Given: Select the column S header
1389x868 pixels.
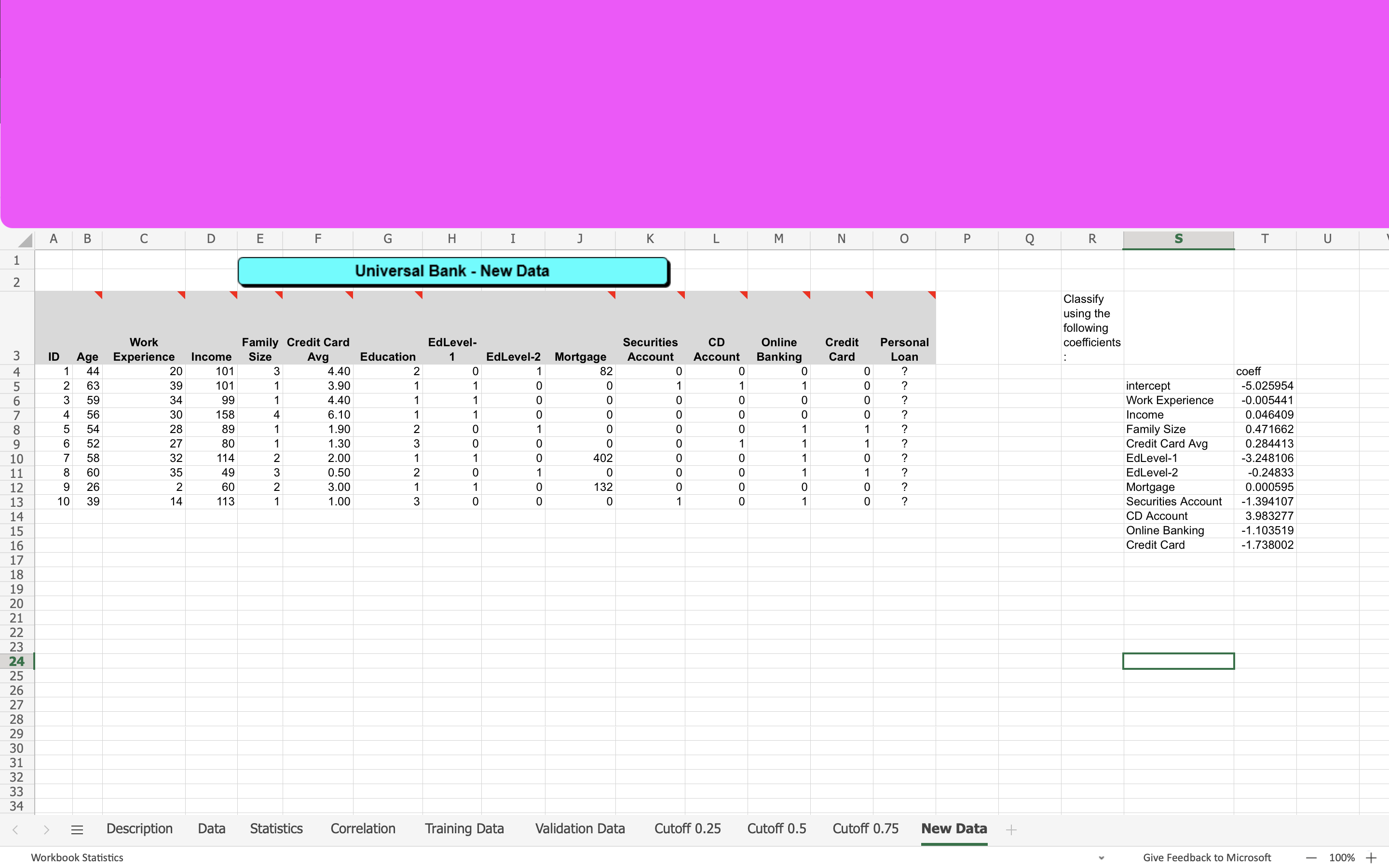Looking at the screenshot, I should [1178, 239].
